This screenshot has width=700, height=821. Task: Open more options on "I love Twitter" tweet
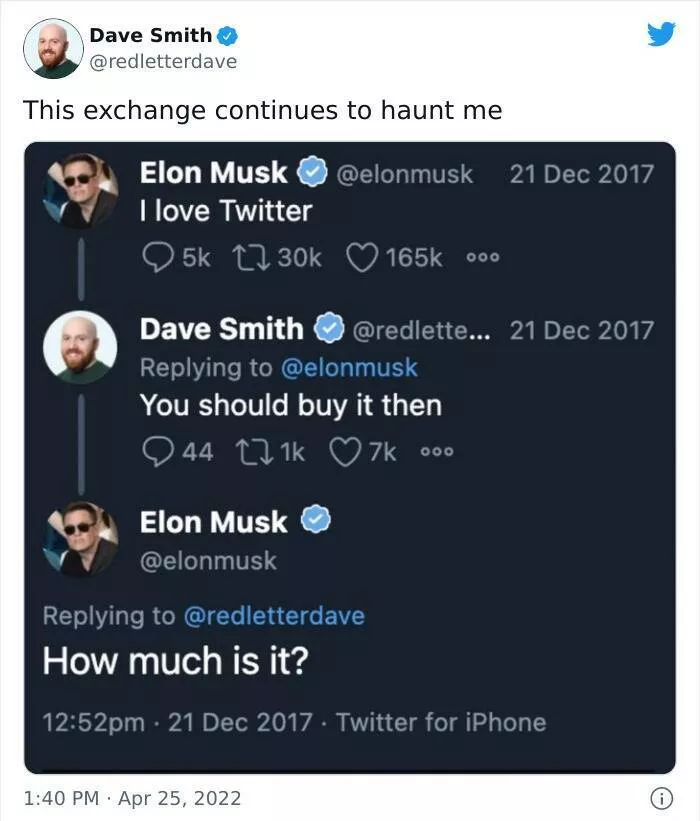click(x=484, y=257)
